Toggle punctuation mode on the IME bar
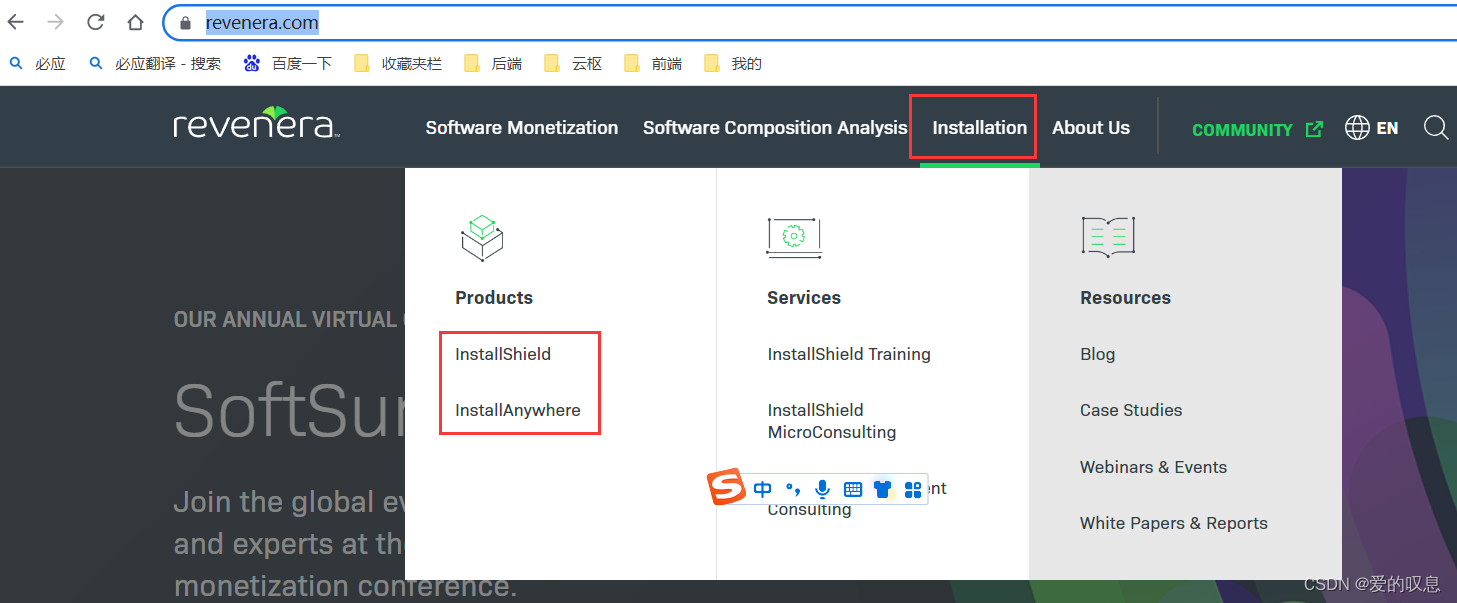 tap(793, 489)
